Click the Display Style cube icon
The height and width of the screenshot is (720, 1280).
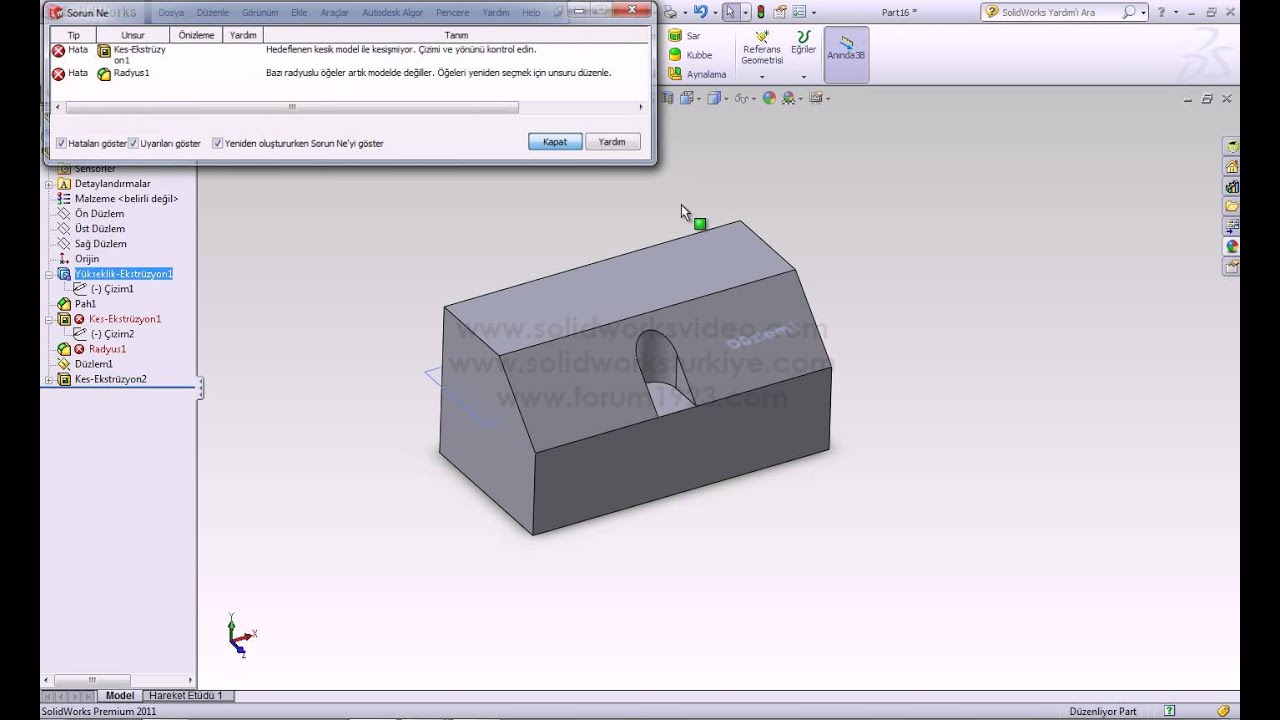pyautogui.click(x=714, y=98)
